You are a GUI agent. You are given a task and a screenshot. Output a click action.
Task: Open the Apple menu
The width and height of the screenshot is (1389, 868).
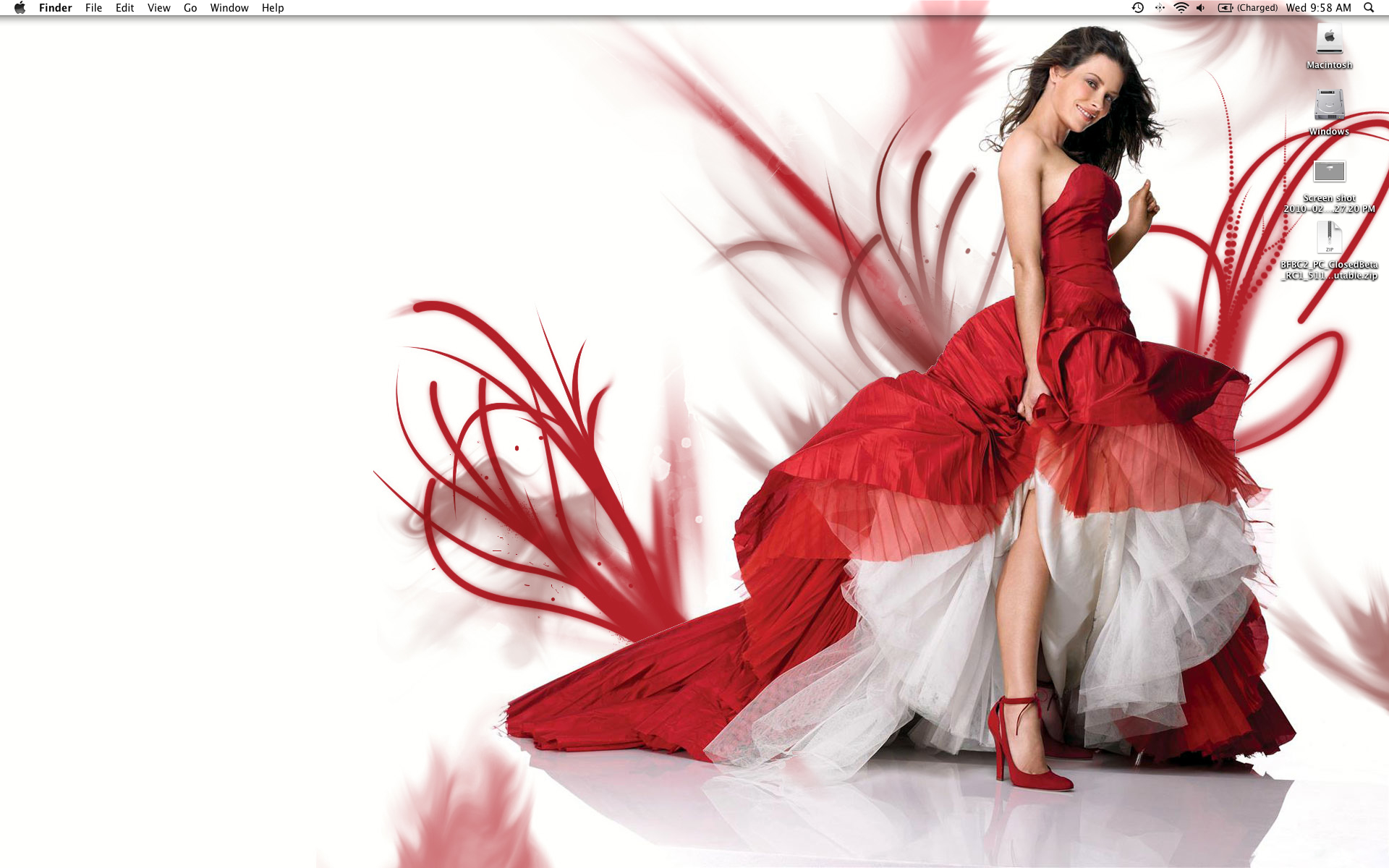(20, 8)
